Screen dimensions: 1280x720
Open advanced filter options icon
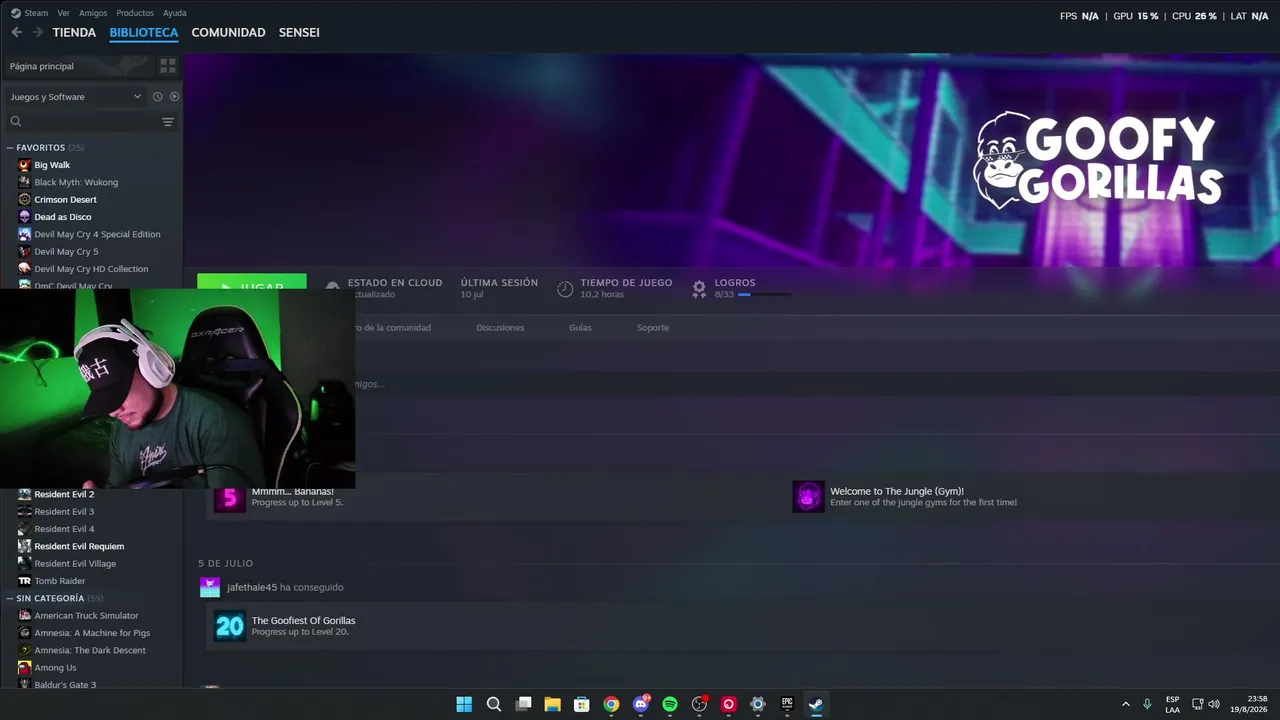[x=168, y=122]
